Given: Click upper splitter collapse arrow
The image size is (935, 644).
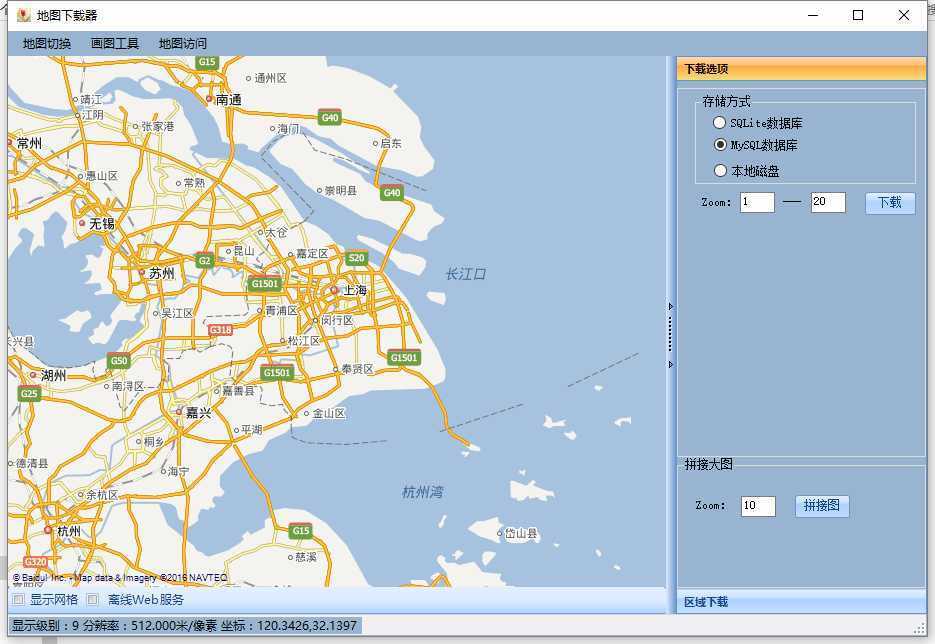Looking at the screenshot, I should click(671, 306).
